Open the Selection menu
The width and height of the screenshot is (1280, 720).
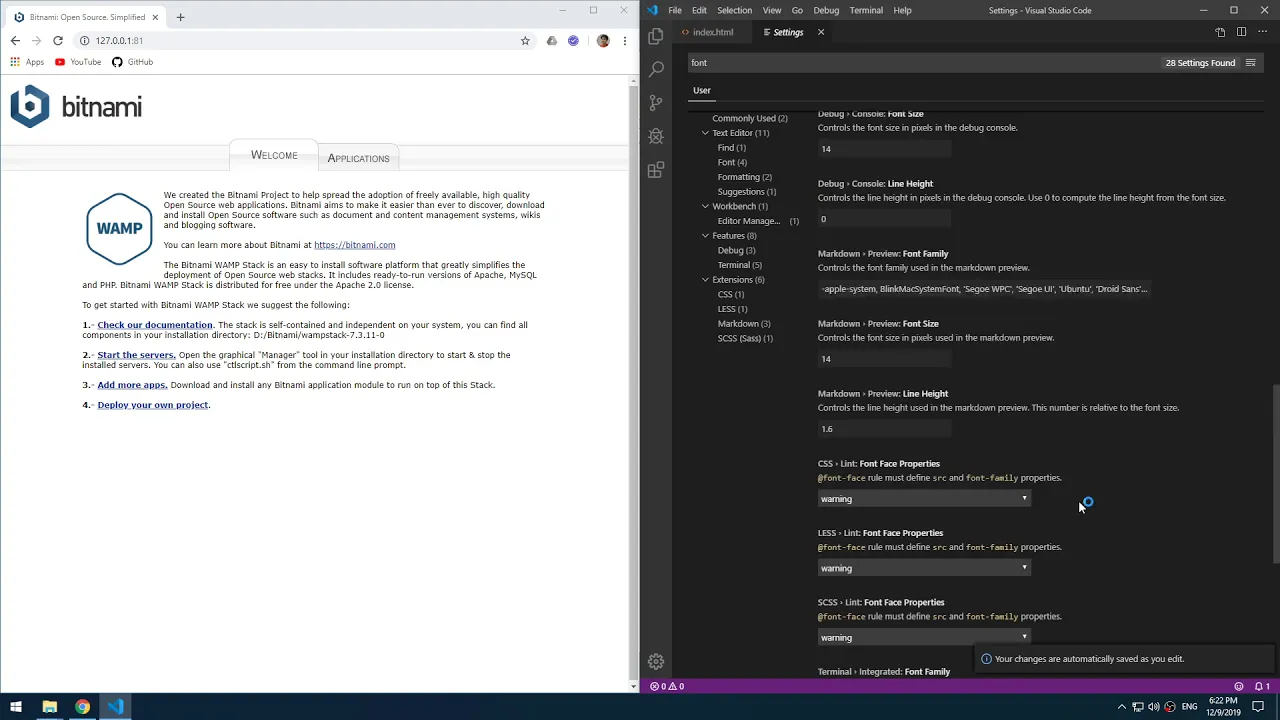[x=734, y=10]
